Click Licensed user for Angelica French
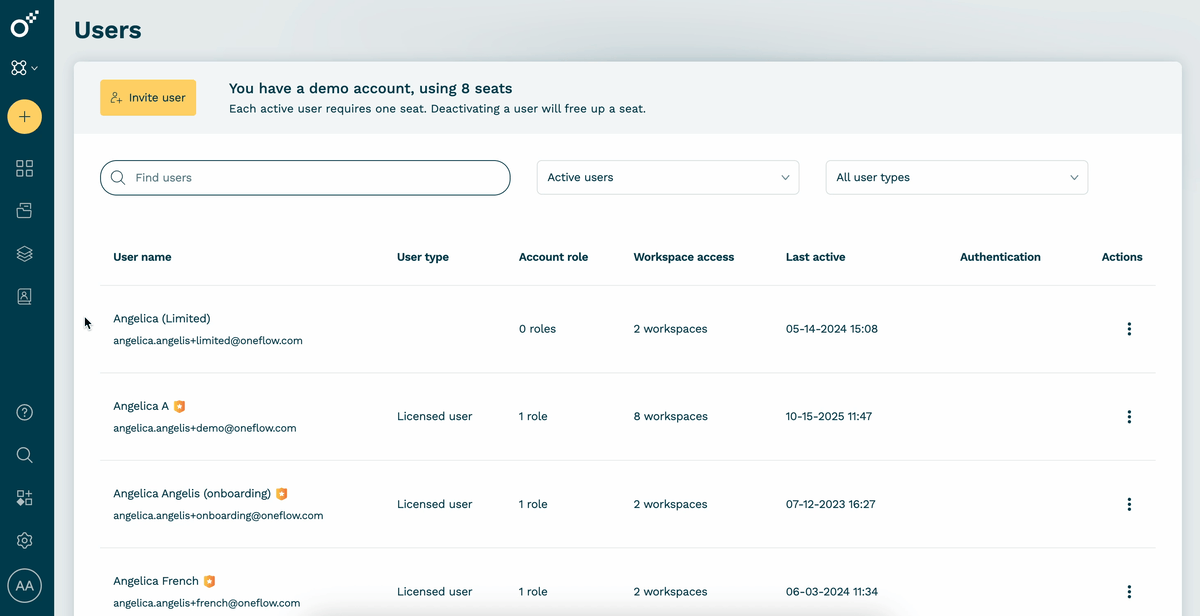Image resolution: width=1200 pixels, height=616 pixels. (434, 592)
